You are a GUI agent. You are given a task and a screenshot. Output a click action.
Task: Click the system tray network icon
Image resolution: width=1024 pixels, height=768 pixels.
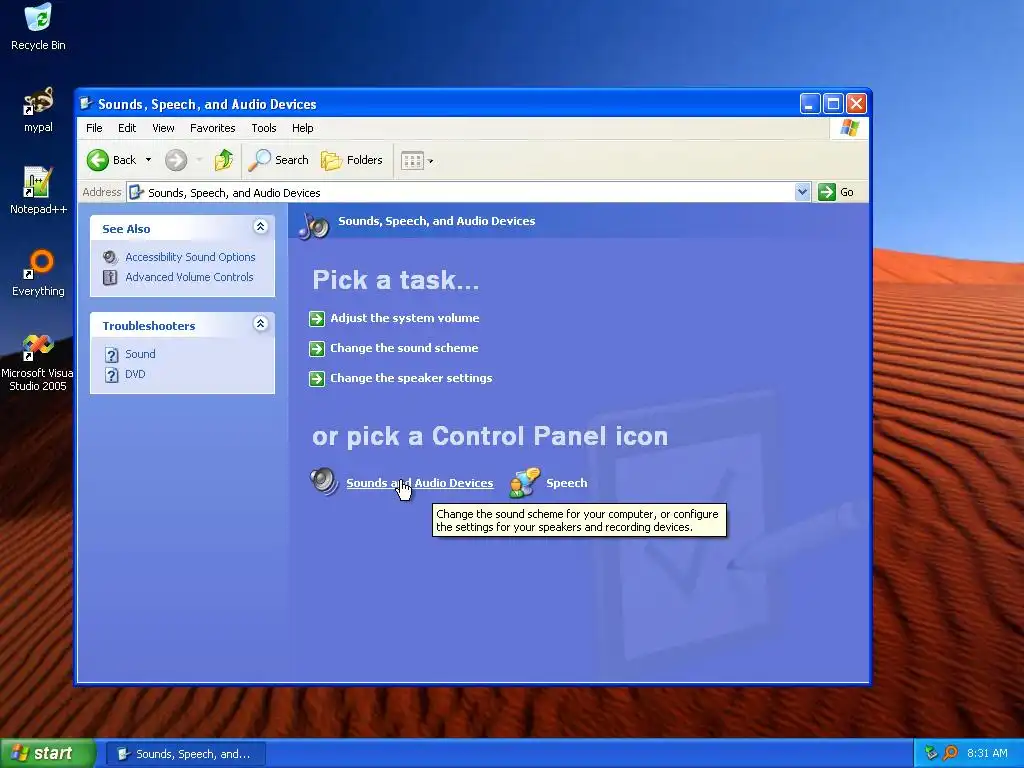click(x=931, y=753)
